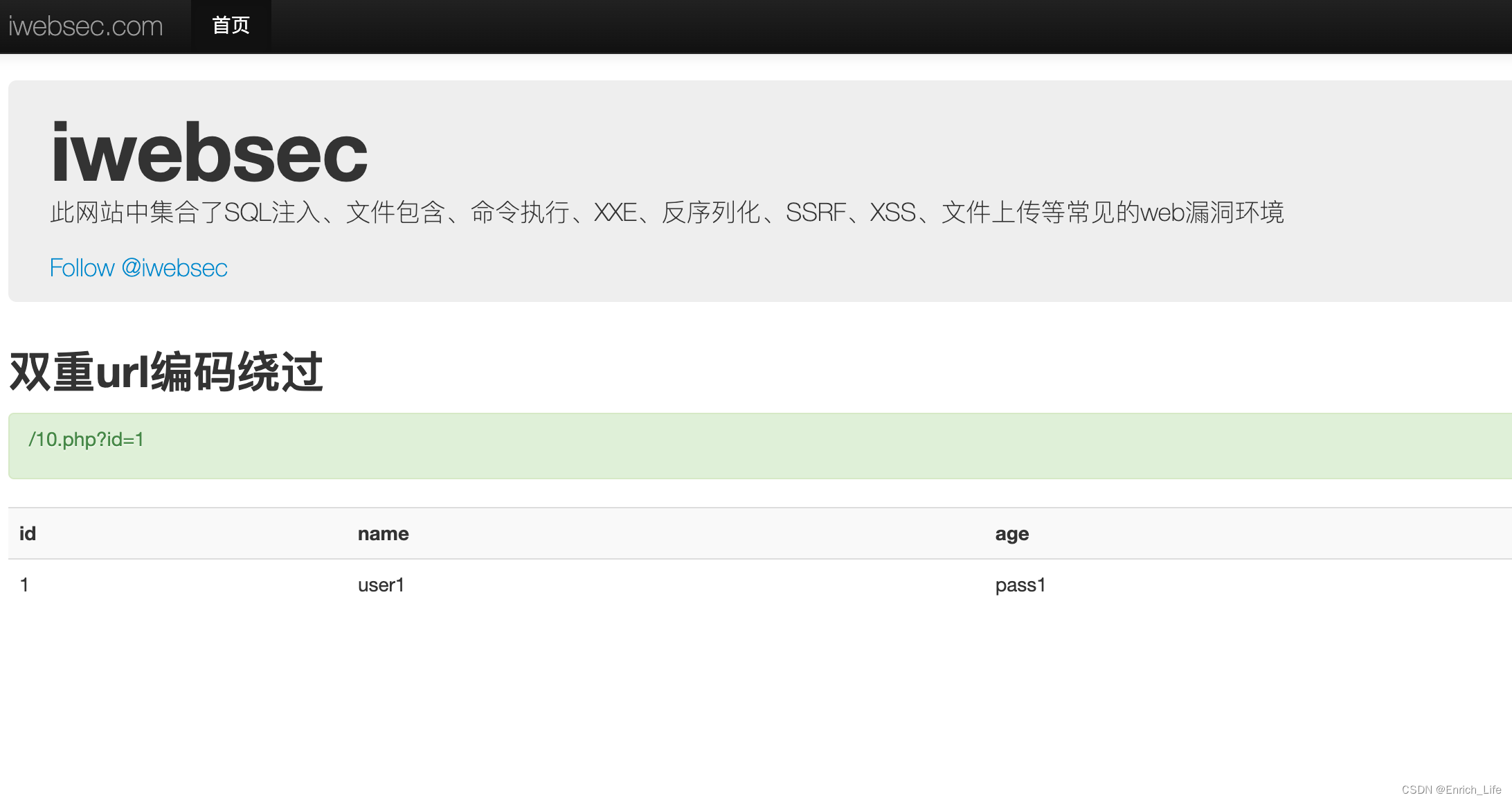Click the id cell showing 1

point(24,585)
